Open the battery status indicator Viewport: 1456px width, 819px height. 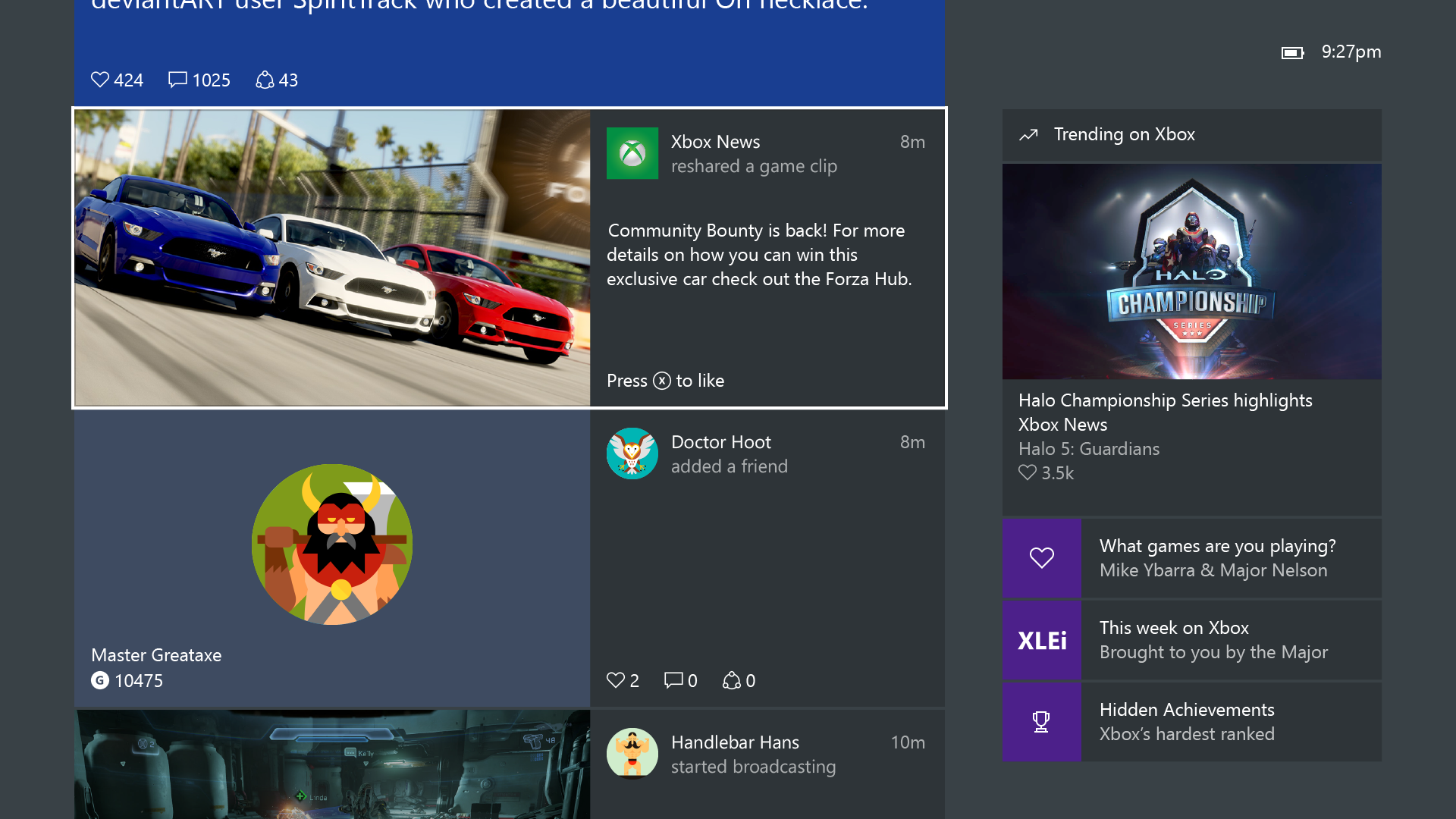tap(1292, 52)
